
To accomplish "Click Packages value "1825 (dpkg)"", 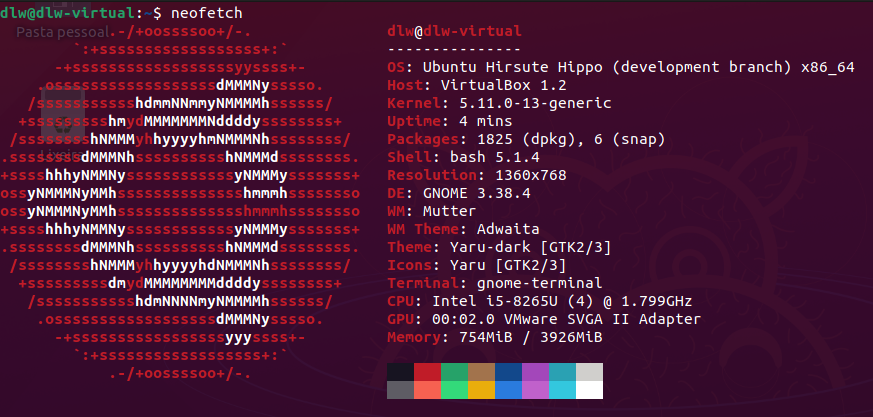I will point(527,139).
